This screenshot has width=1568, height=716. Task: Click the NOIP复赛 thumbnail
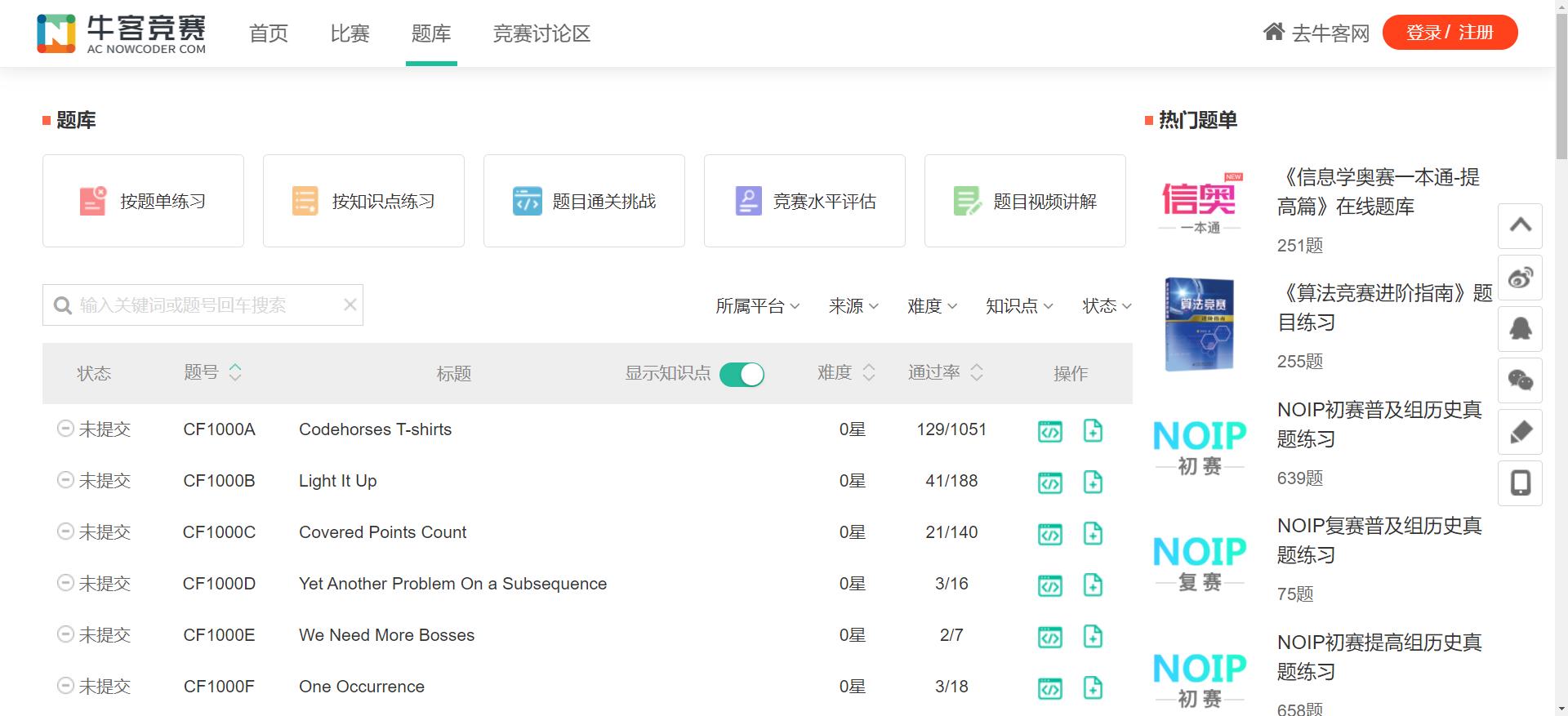(x=1199, y=563)
